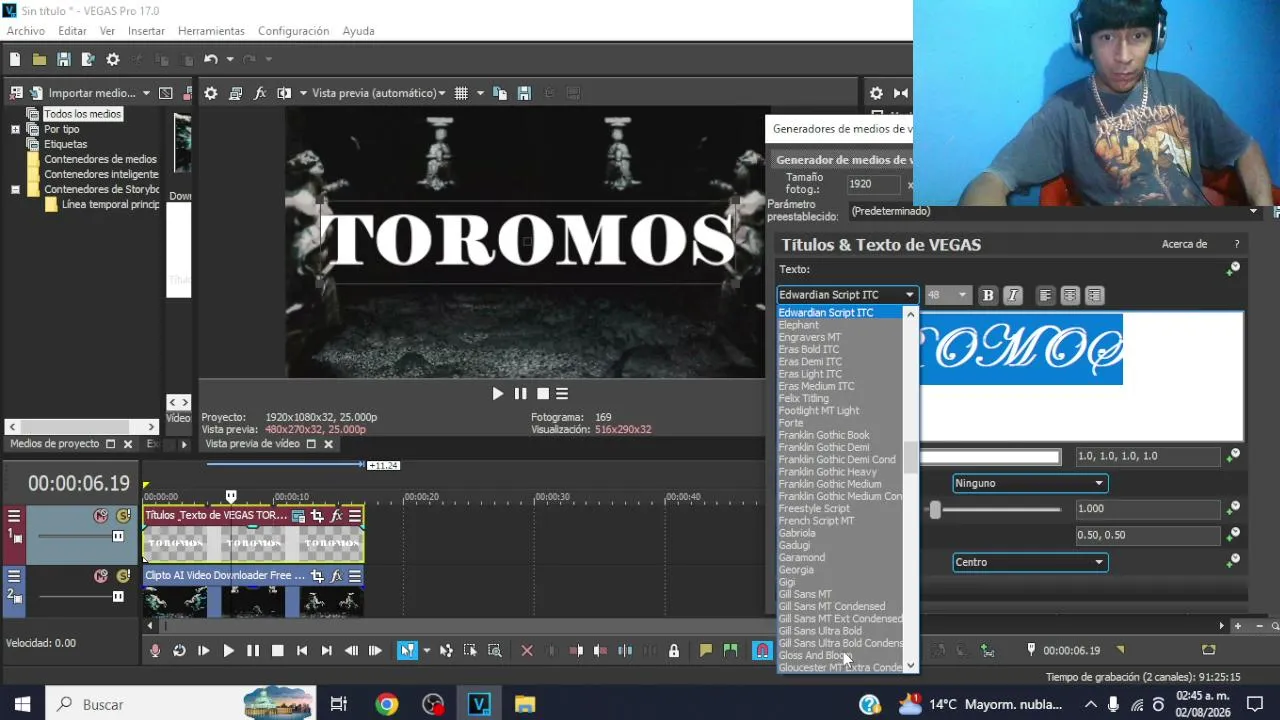
Task: Save the project with the main toolbar's floppy icon
Action: click(x=64, y=60)
